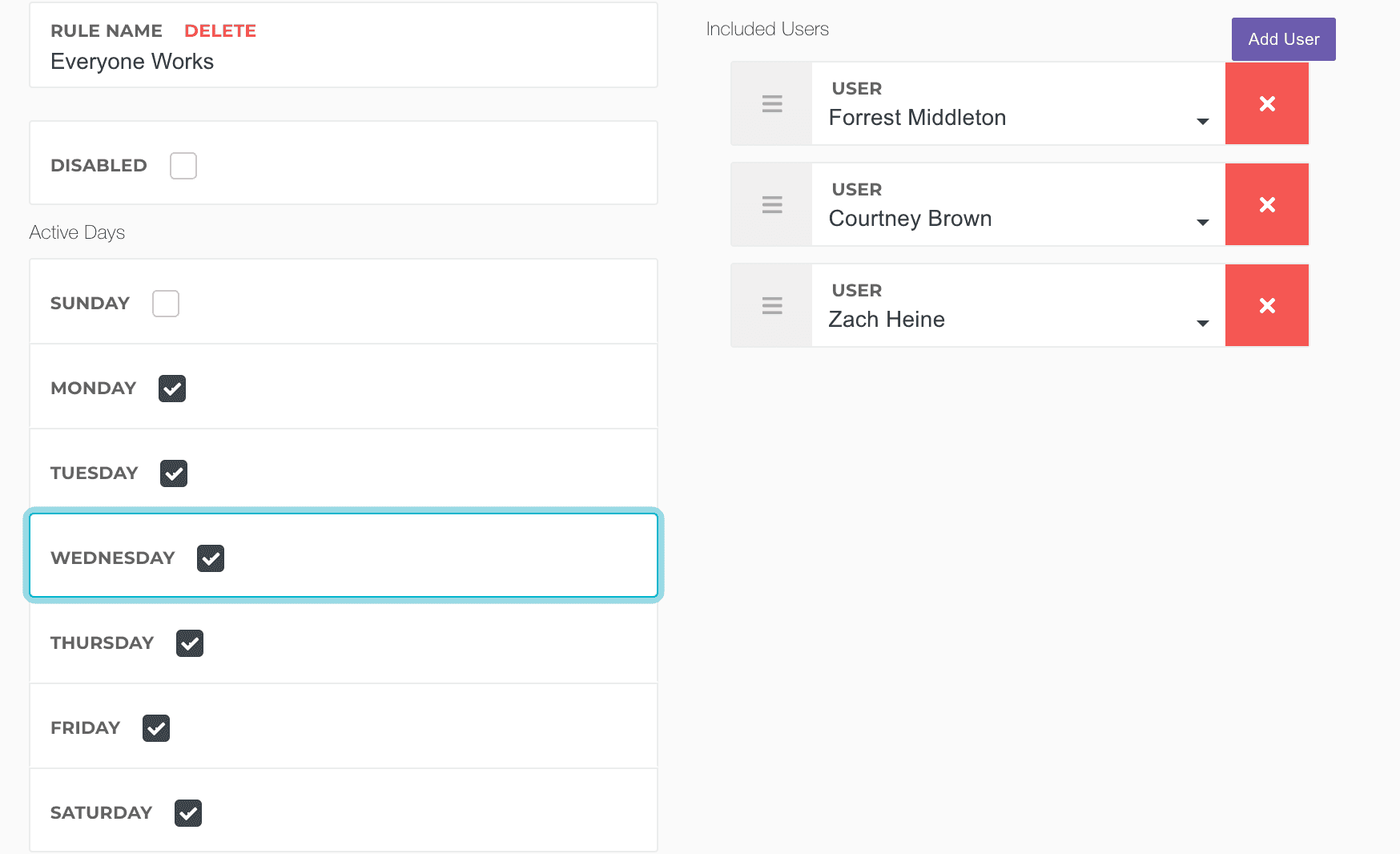This screenshot has height=854, width=1400.
Task: Grab drag handle for Courtney Brown
Action: tap(771, 204)
